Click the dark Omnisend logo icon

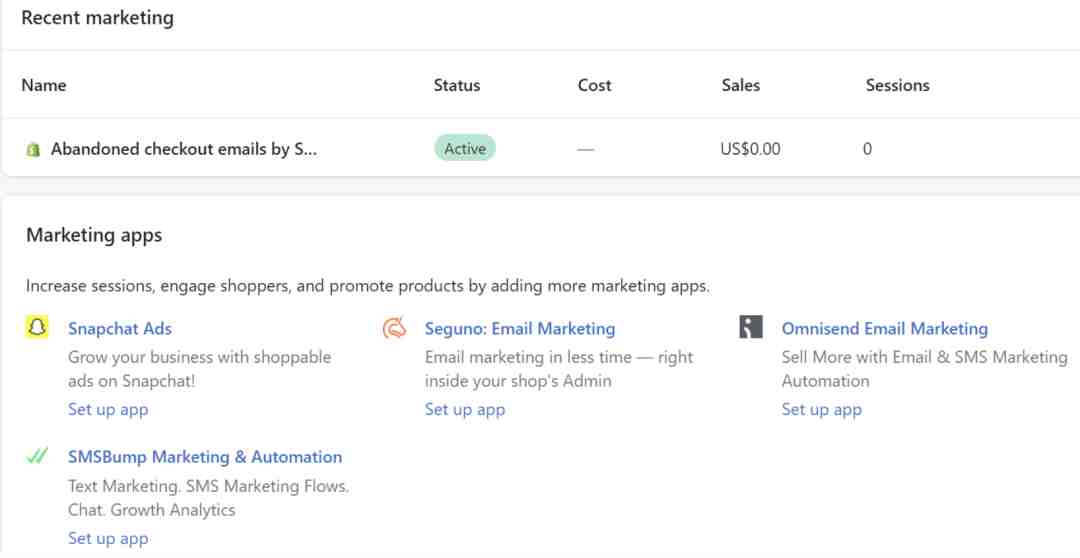pos(751,327)
